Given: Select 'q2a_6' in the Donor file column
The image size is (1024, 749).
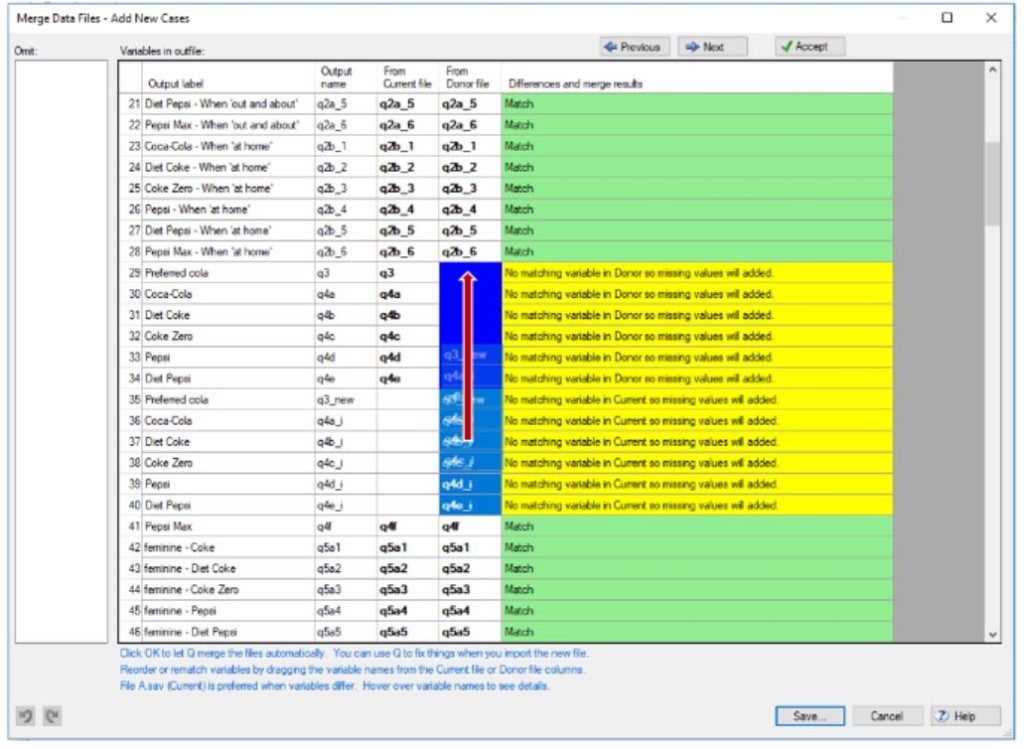Looking at the screenshot, I should click(460, 125).
